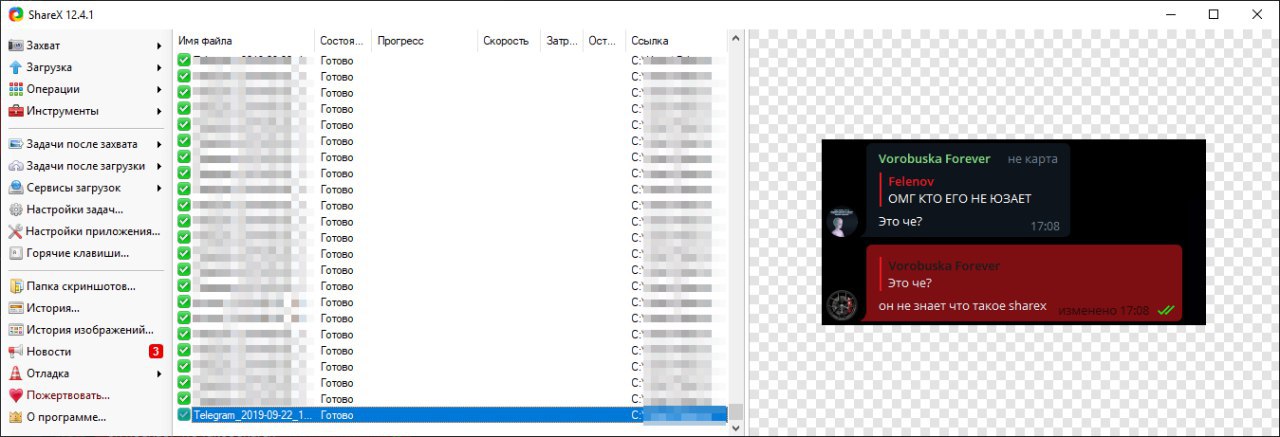Click the Захват camera icon
Viewport: 1280px width, 437px height.
(16, 46)
